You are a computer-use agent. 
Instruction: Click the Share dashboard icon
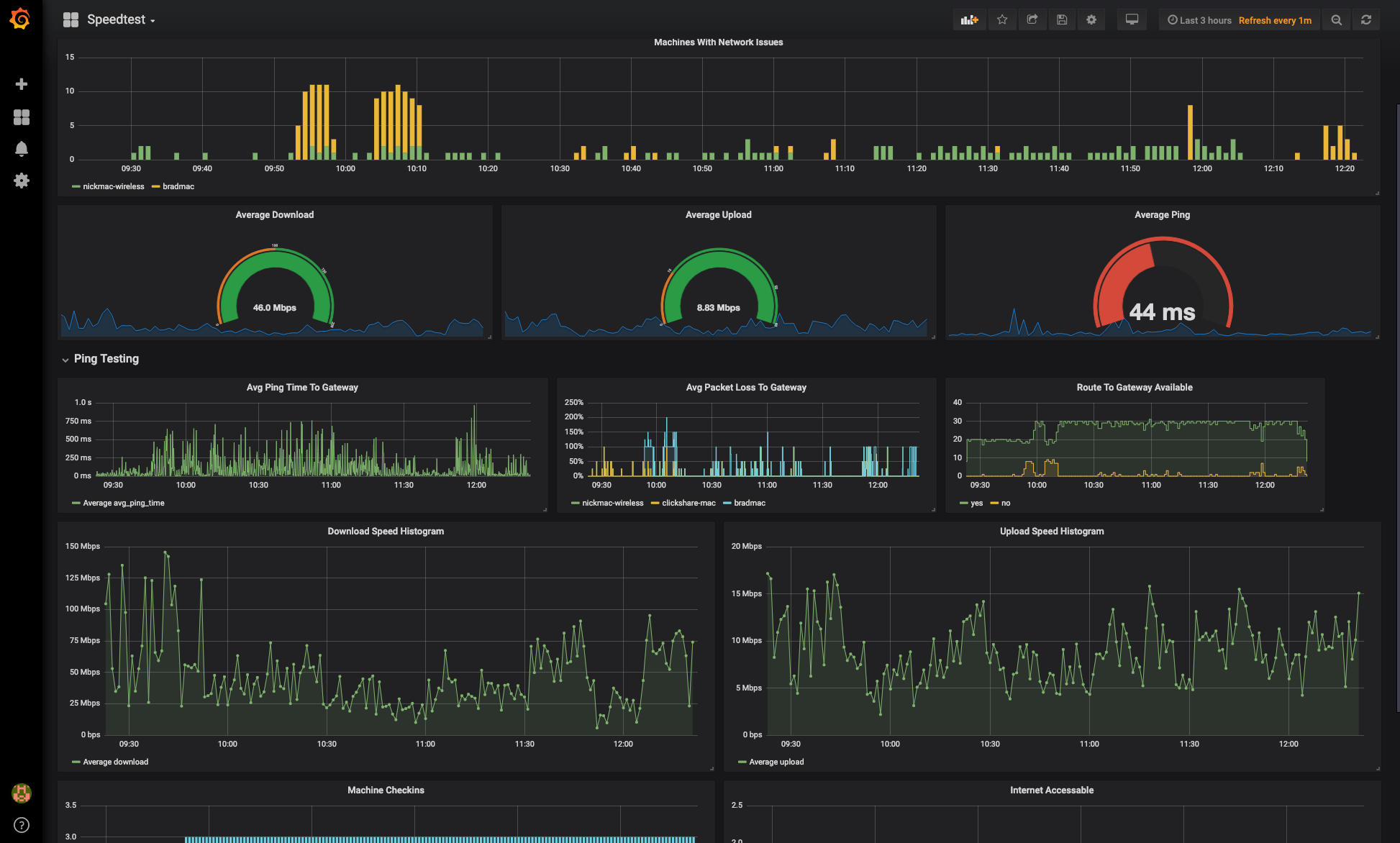(1032, 20)
